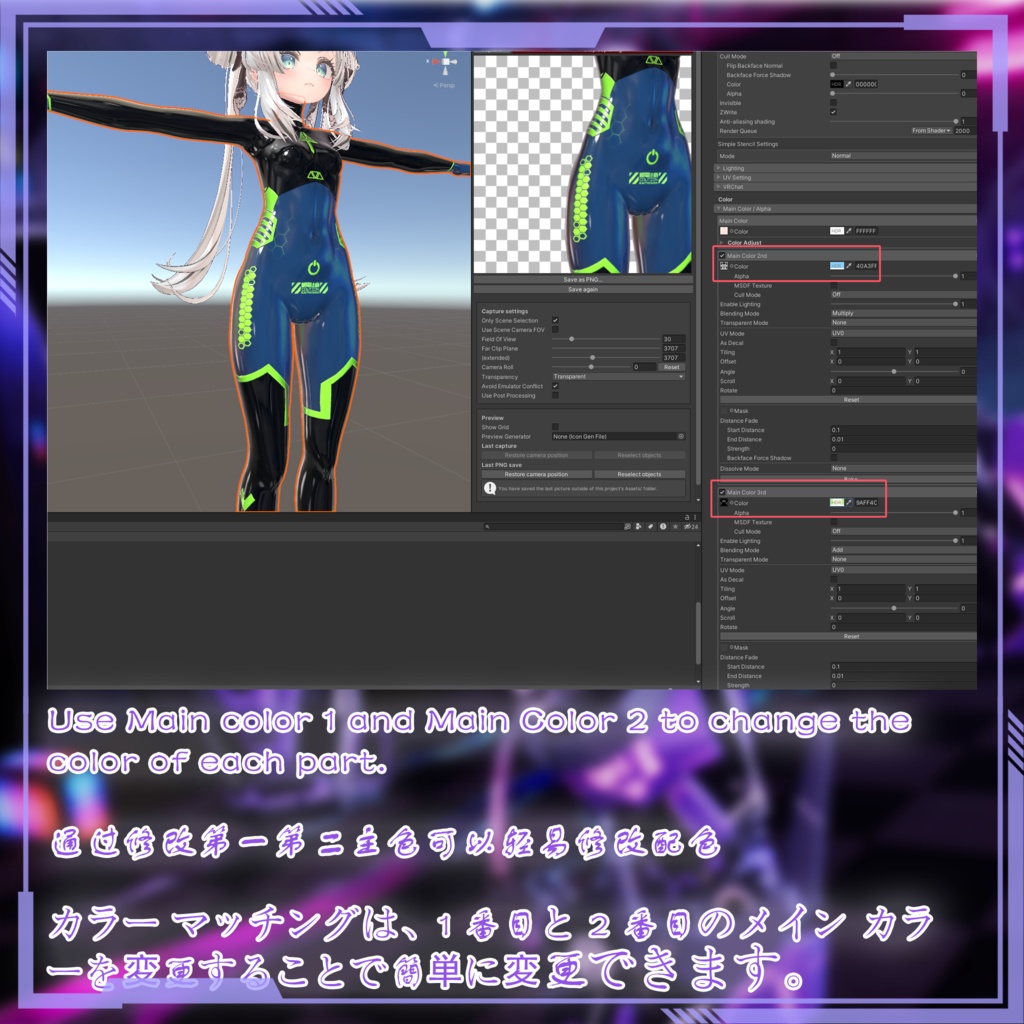Open the green HDR swatch of Main Color 3rd
The height and width of the screenshot is (1024, 1024).
click(x=837, y=503)
